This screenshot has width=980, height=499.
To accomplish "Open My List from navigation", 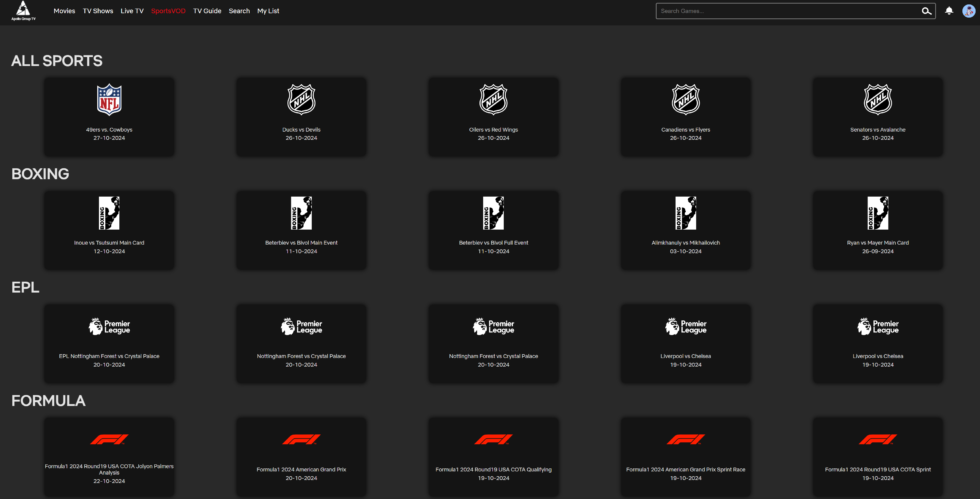I will (x=269, y=11).
